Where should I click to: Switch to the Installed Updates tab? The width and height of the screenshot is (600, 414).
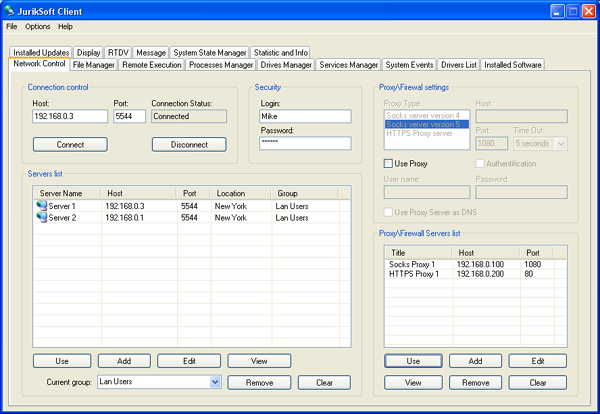tap(41, 52)
